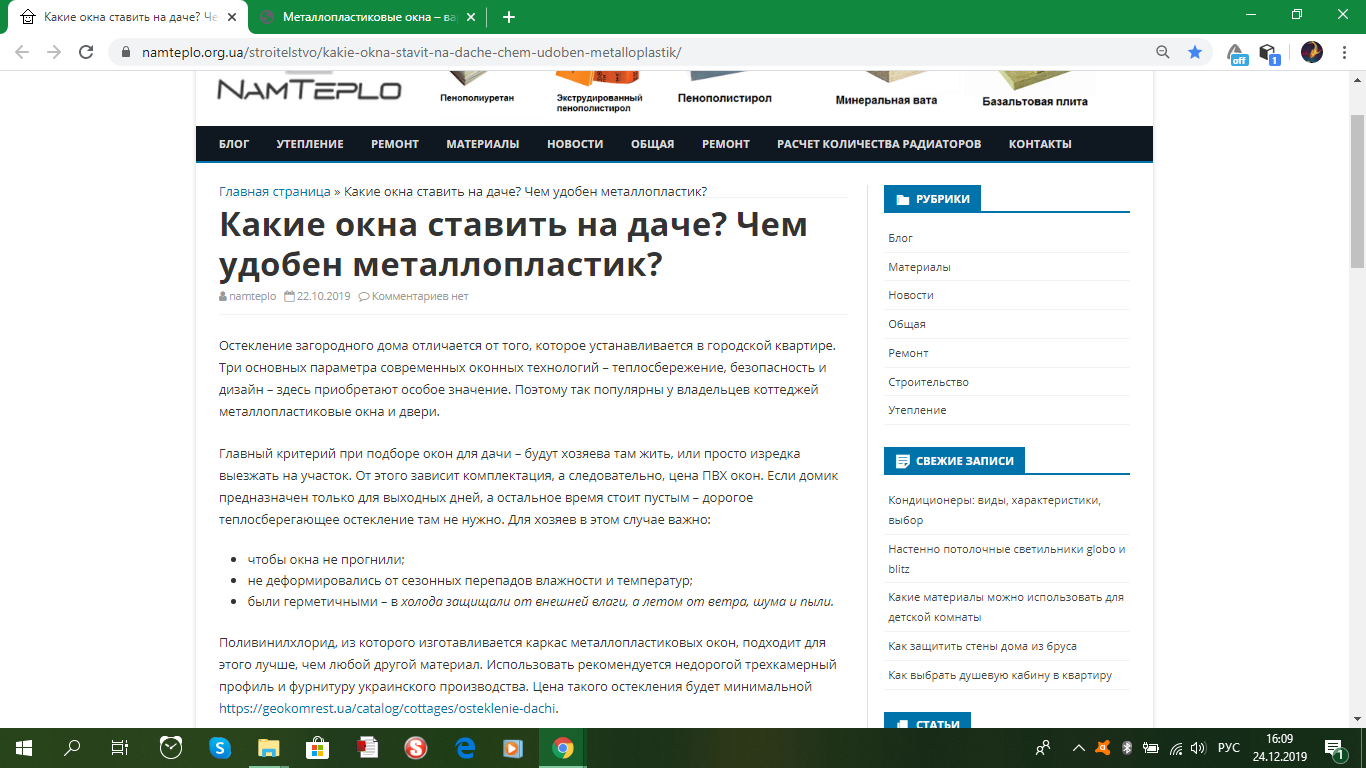Close the Какие окна ставить на даче tab
This screenshot has height=768, width=1366.
(x=231, y=17)
